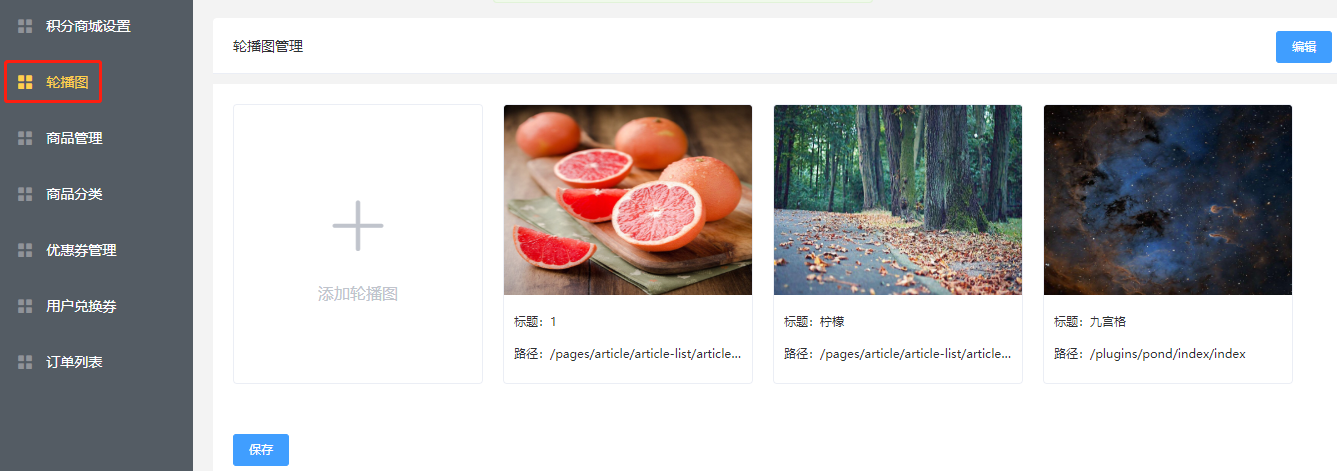This screenshot has width=1337, height=471.
Task: Click the grid icon beside 商品管理
Action: click(25, 138)
